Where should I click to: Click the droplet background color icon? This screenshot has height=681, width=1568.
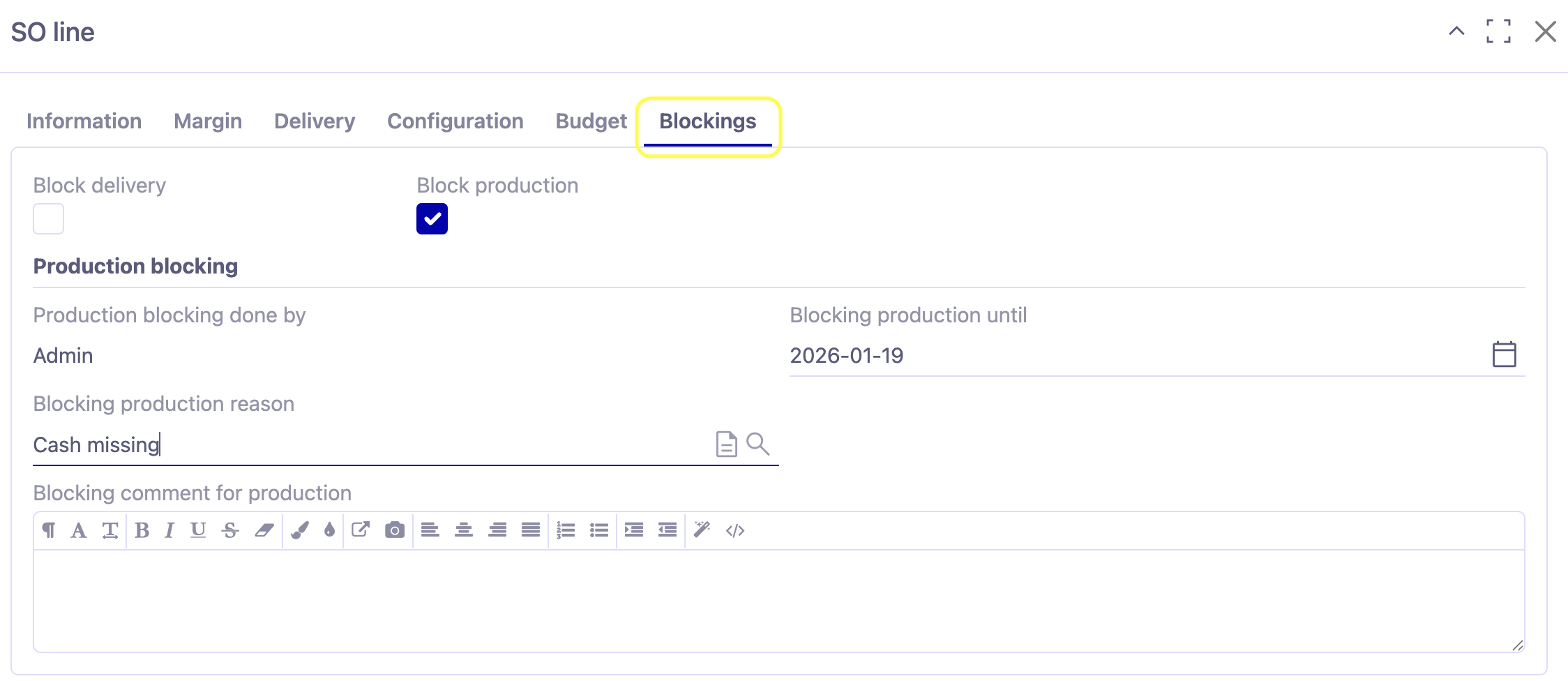click(x=329, y=530)
